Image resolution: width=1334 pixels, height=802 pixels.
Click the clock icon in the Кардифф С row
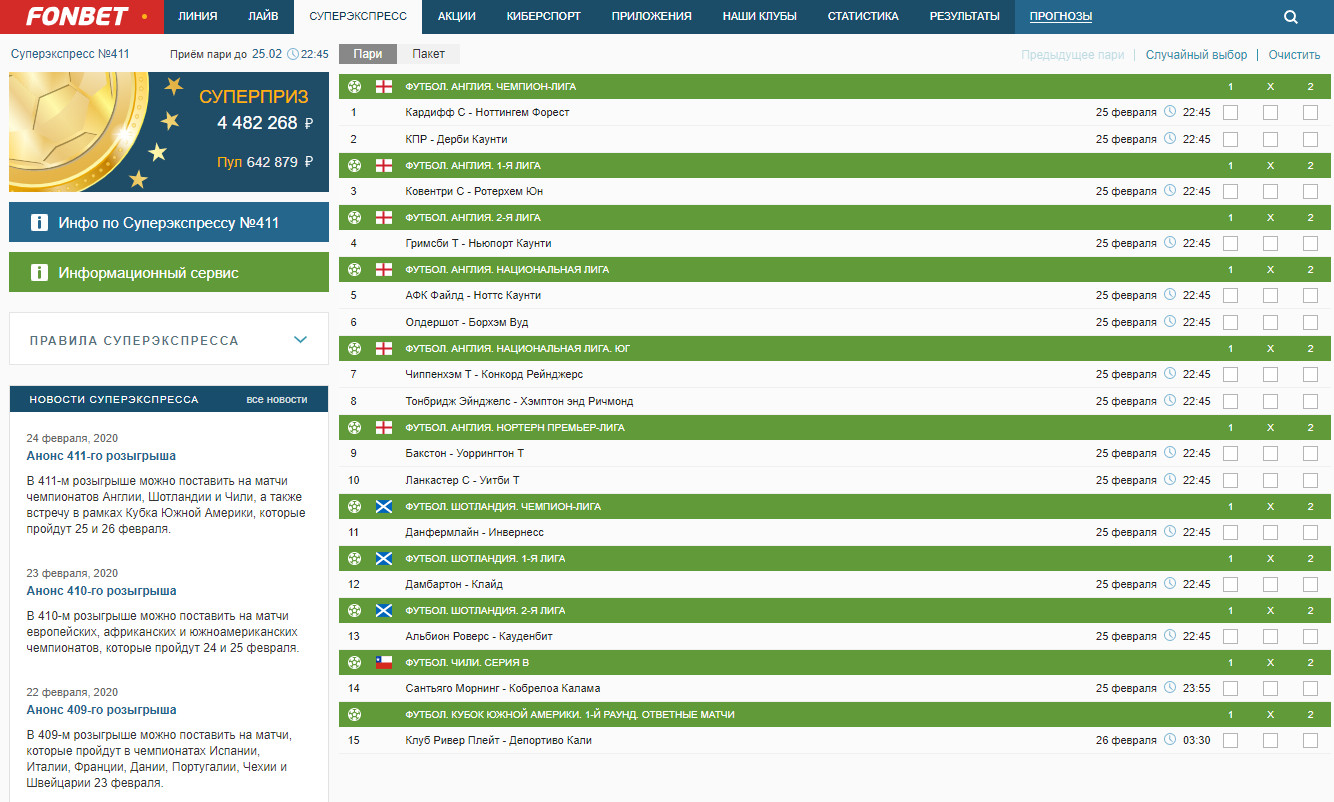pyautogui.click(x=1170, y=112)
